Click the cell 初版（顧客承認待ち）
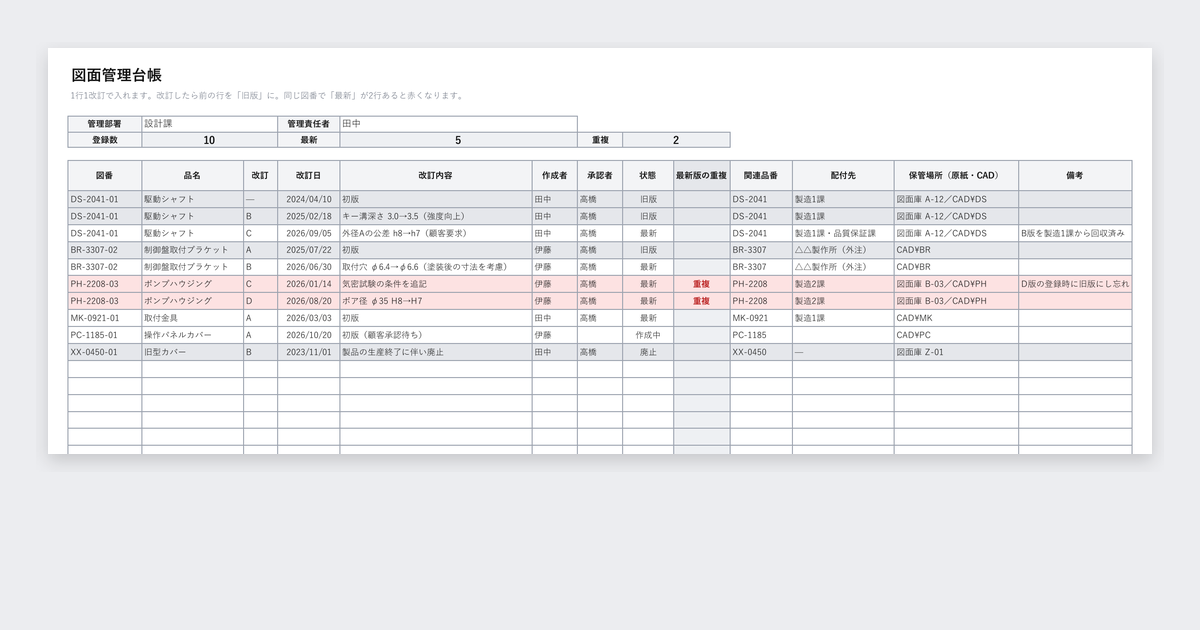The width and height of the screenshot is (1200, 630). tap(435, 335)
